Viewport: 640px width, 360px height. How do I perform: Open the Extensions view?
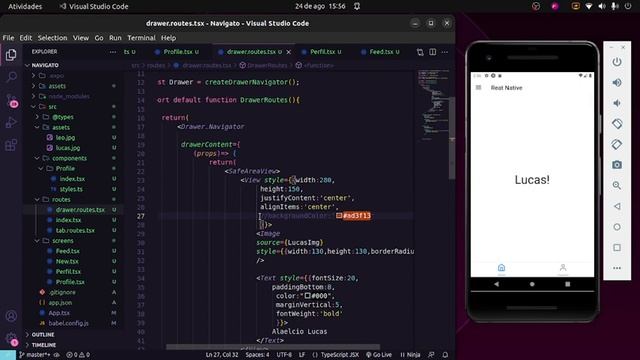(11, 144)
